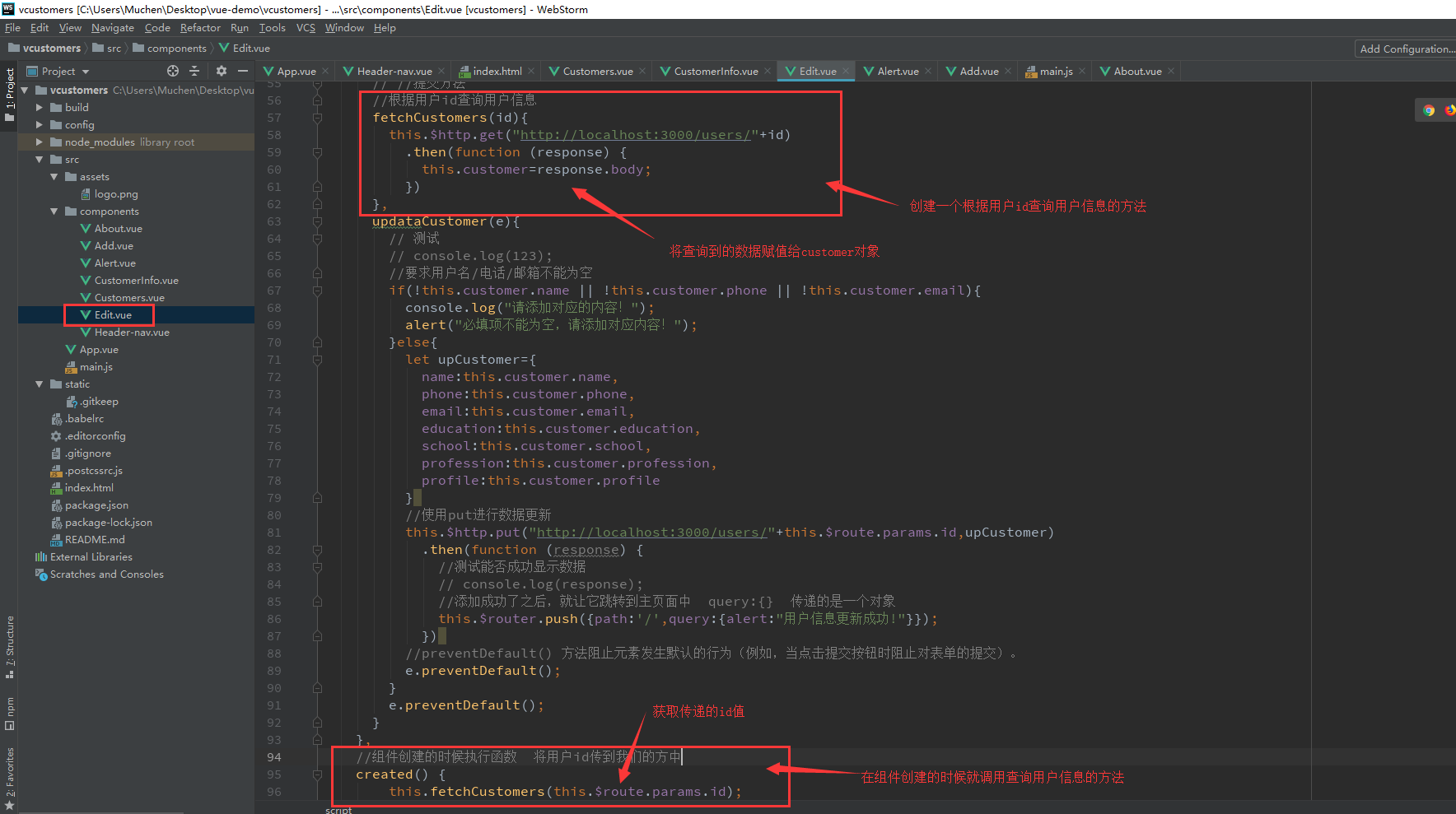Select .babelrc in project tree

tap(84, 419)
